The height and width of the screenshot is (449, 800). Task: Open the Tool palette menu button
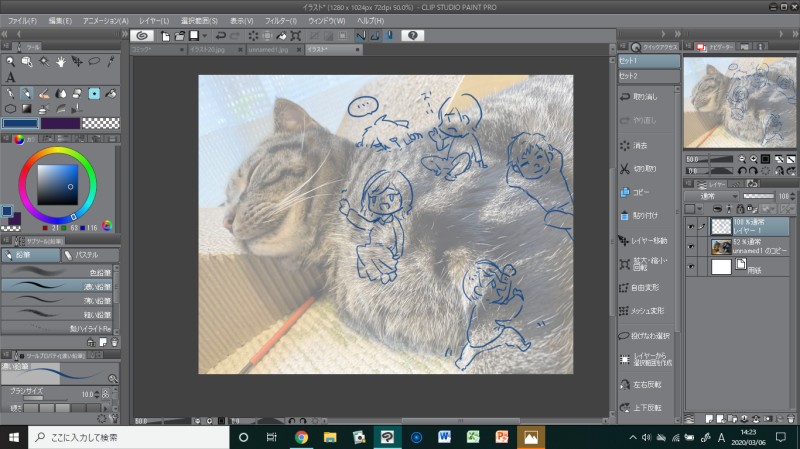point(6,46)
